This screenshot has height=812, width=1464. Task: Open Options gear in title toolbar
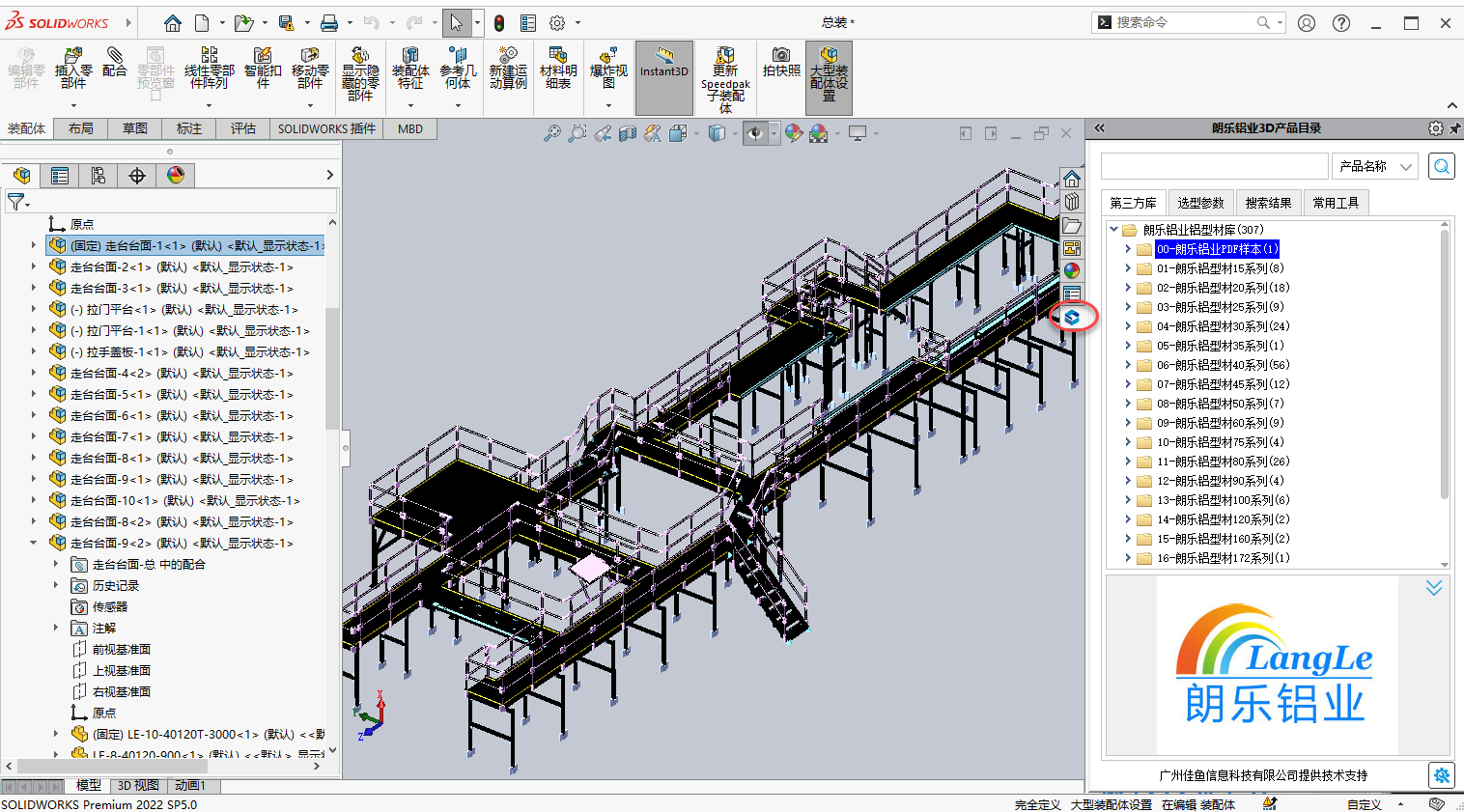557,22
